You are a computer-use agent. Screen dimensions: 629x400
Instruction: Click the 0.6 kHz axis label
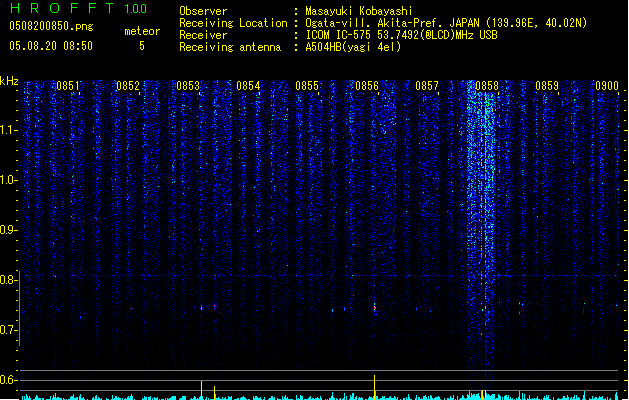click(9, 380)
